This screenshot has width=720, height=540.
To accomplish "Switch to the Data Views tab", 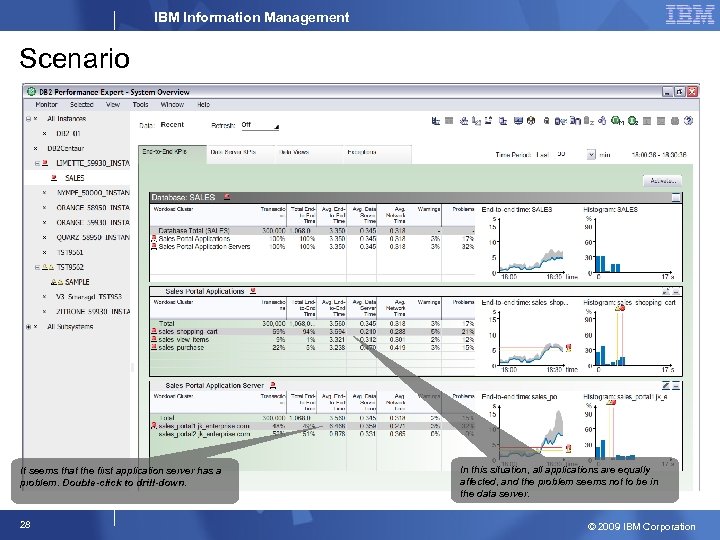I will pyautogui.click(x=309, y=155).
